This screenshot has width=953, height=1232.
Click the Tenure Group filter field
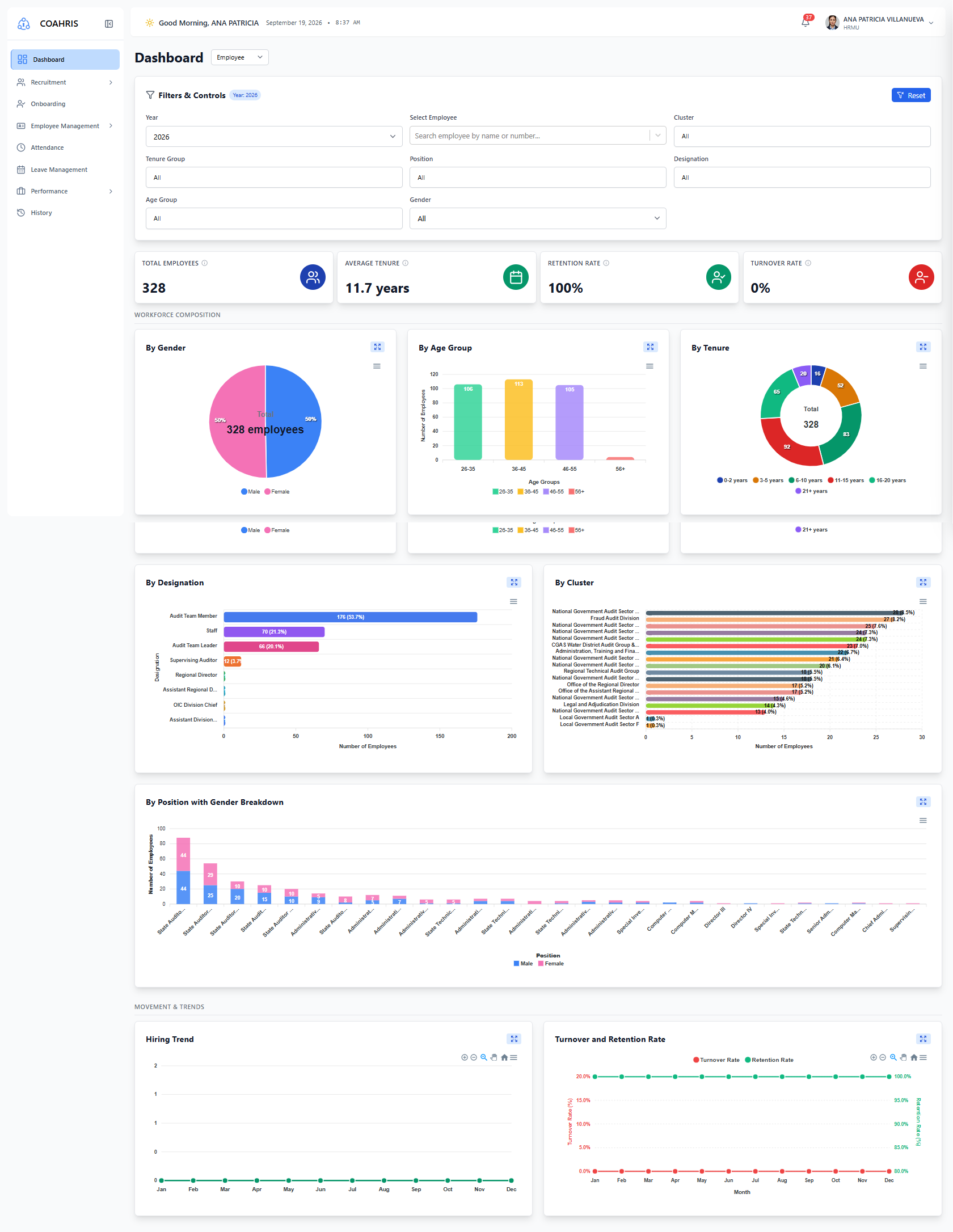pos(274,178)
